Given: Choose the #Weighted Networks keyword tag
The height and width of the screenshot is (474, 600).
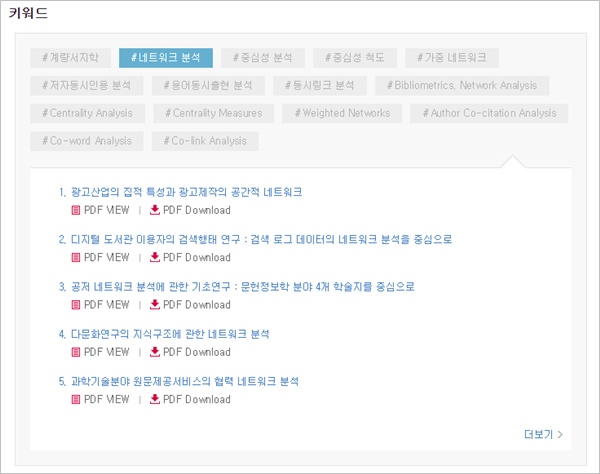Looking at the screenshot, I should pyautogui.click(x=342, y=113).
